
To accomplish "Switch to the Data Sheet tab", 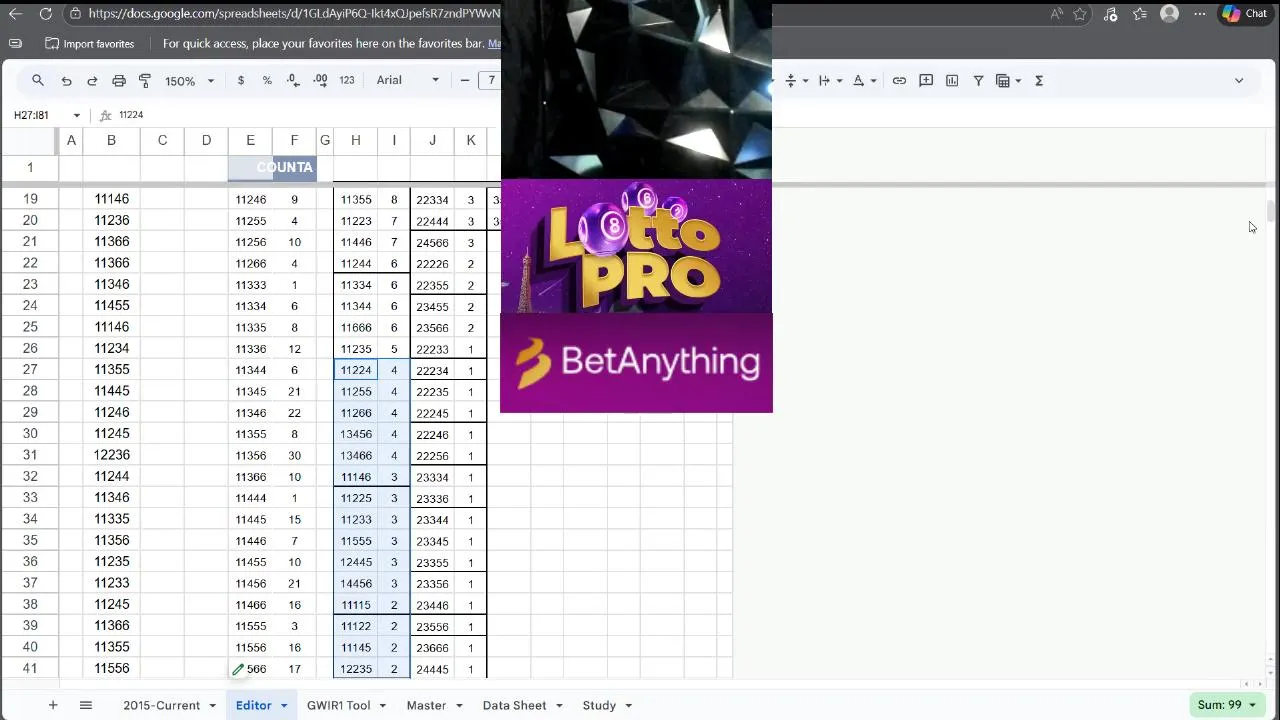I will (514, 705).
